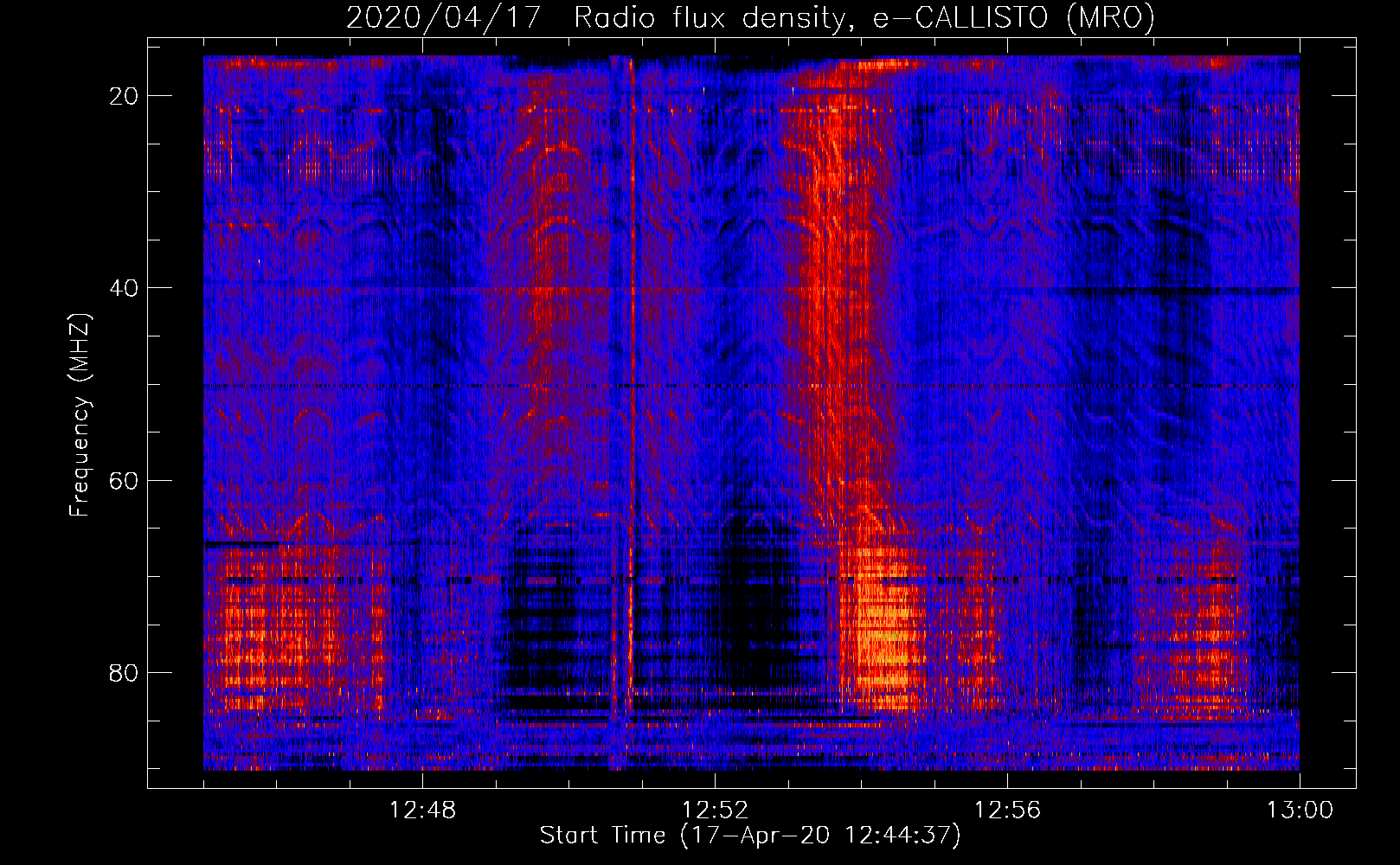Click the '20' frequency tick label
Viewport: 1400px width, 865px height.
pyautogui.click(x=125, y=96)
